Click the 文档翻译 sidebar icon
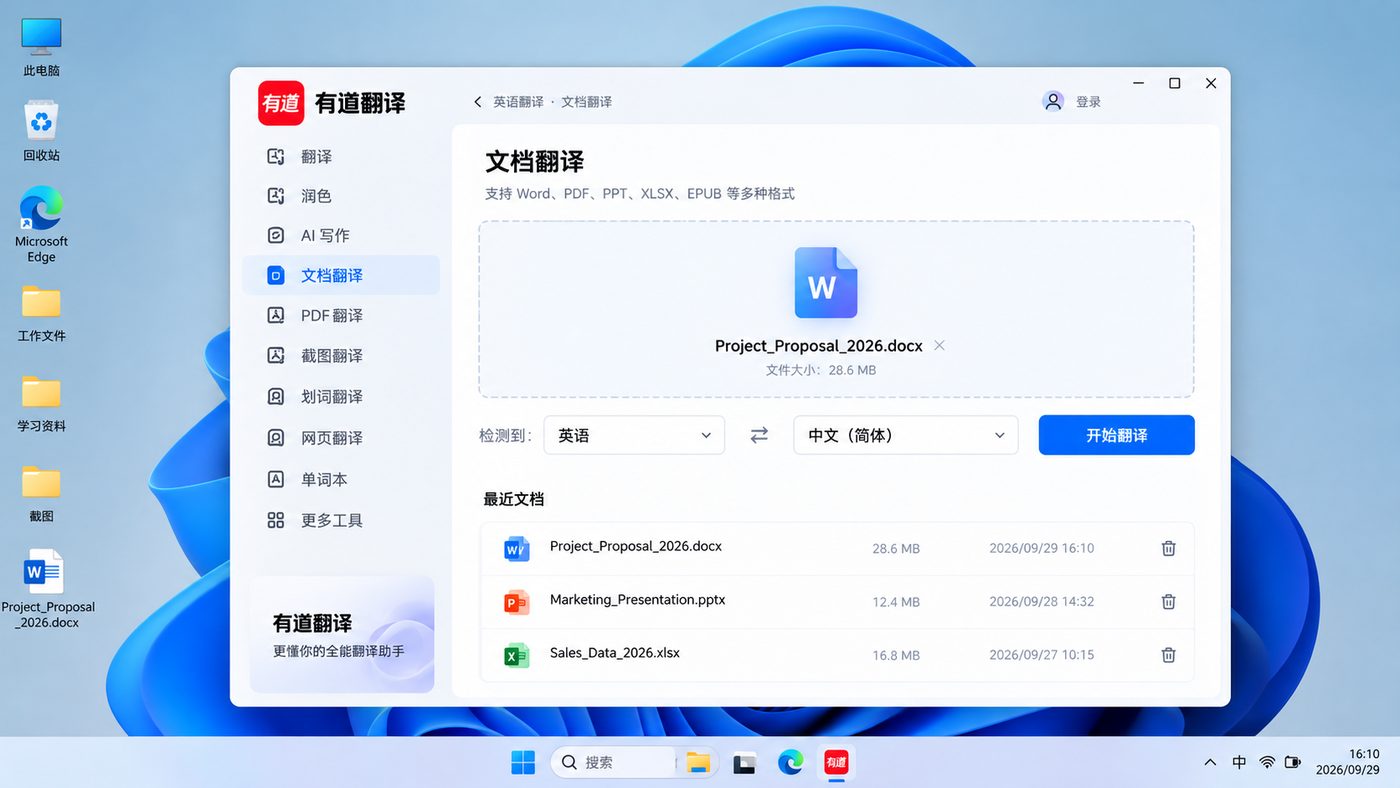The image size is (1400, 788). [x=276, y=275]
